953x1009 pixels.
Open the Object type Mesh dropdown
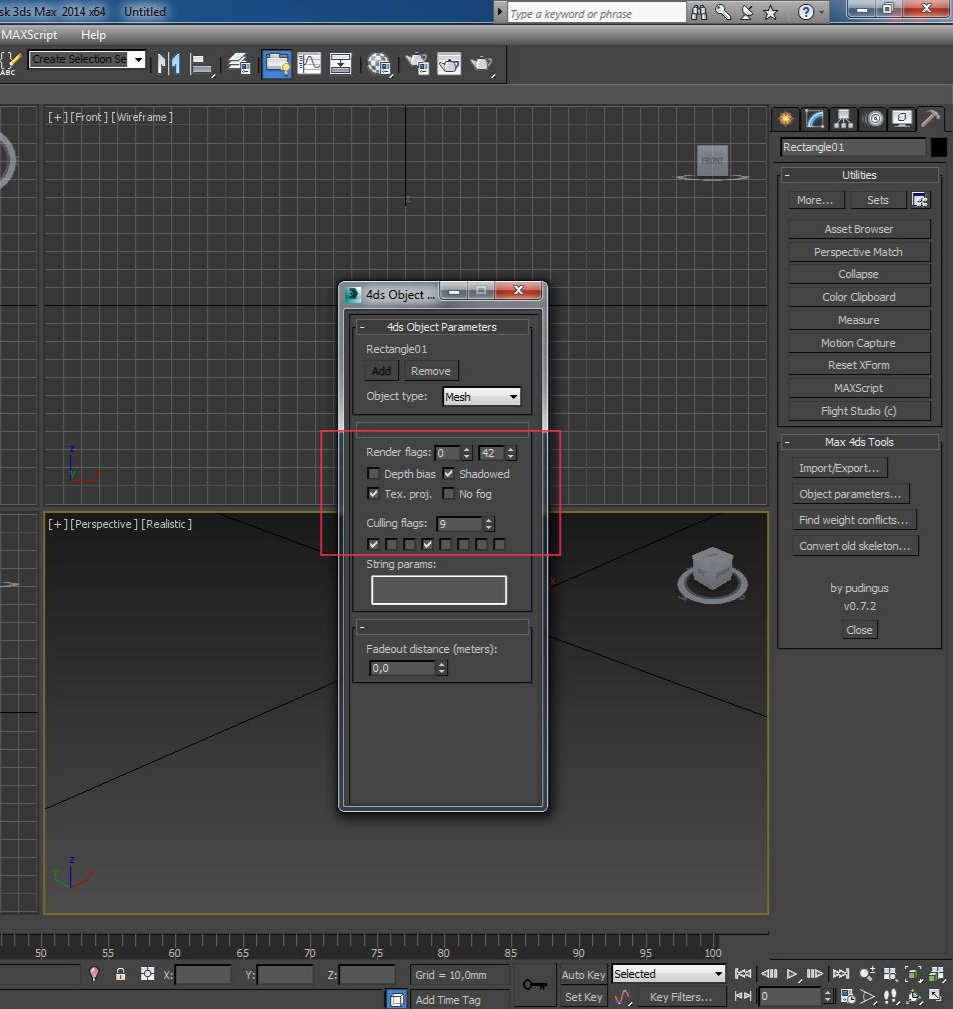point(482,397)
